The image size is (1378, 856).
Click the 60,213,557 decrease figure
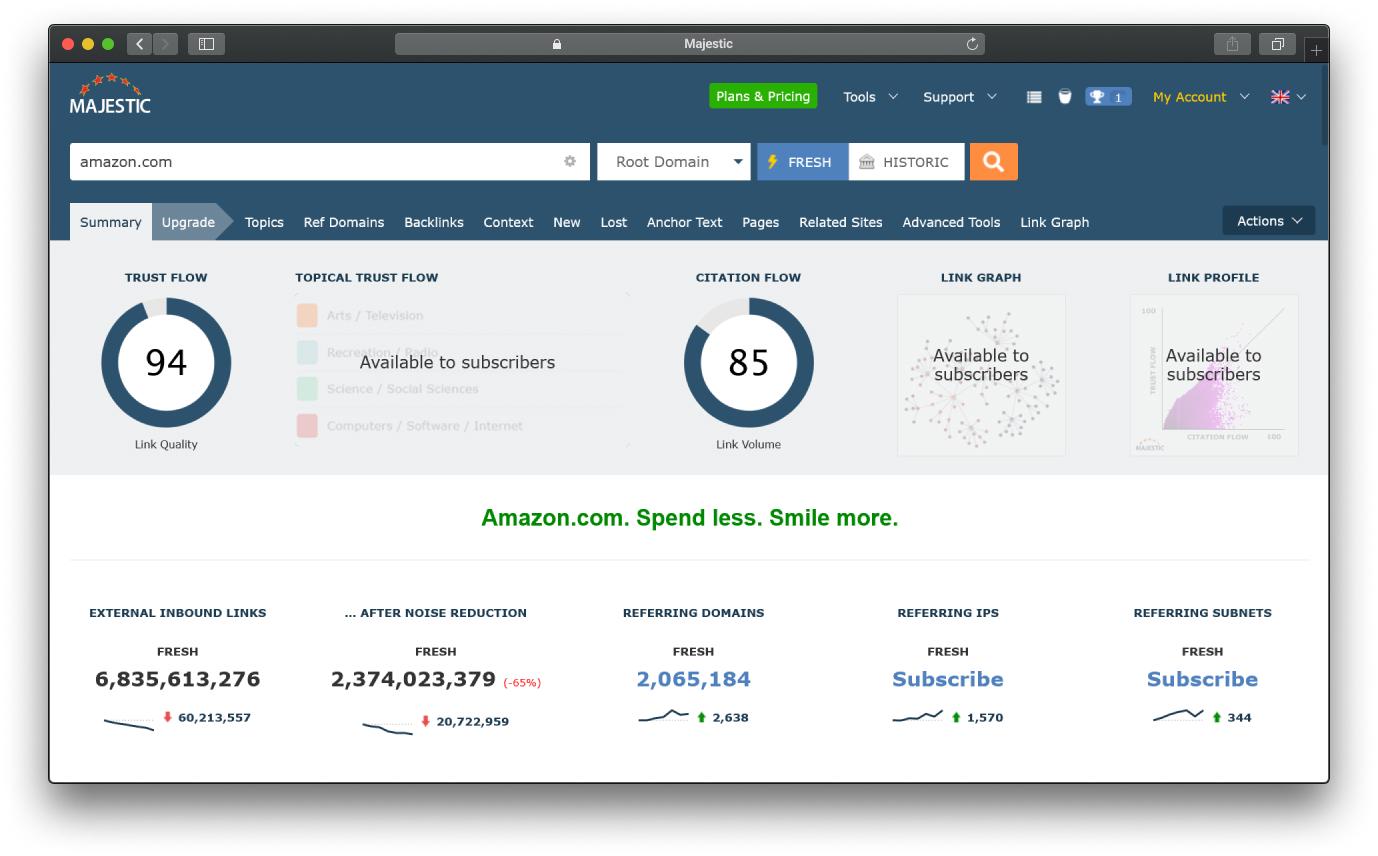(214, 717)
